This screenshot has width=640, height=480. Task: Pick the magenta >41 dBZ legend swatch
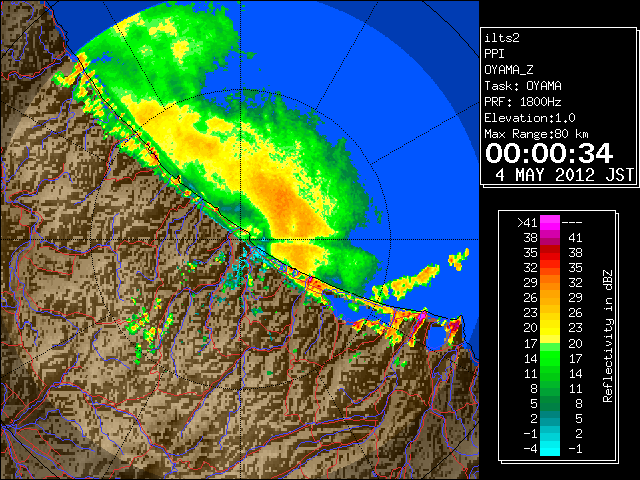point(550,222)
